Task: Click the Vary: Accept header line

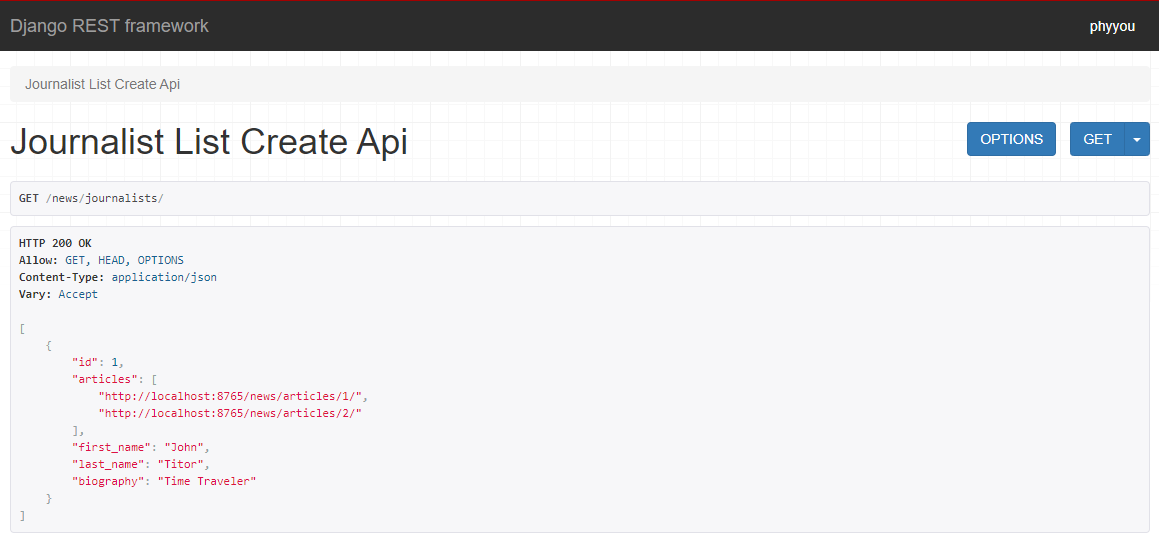Action: point(58,294)
